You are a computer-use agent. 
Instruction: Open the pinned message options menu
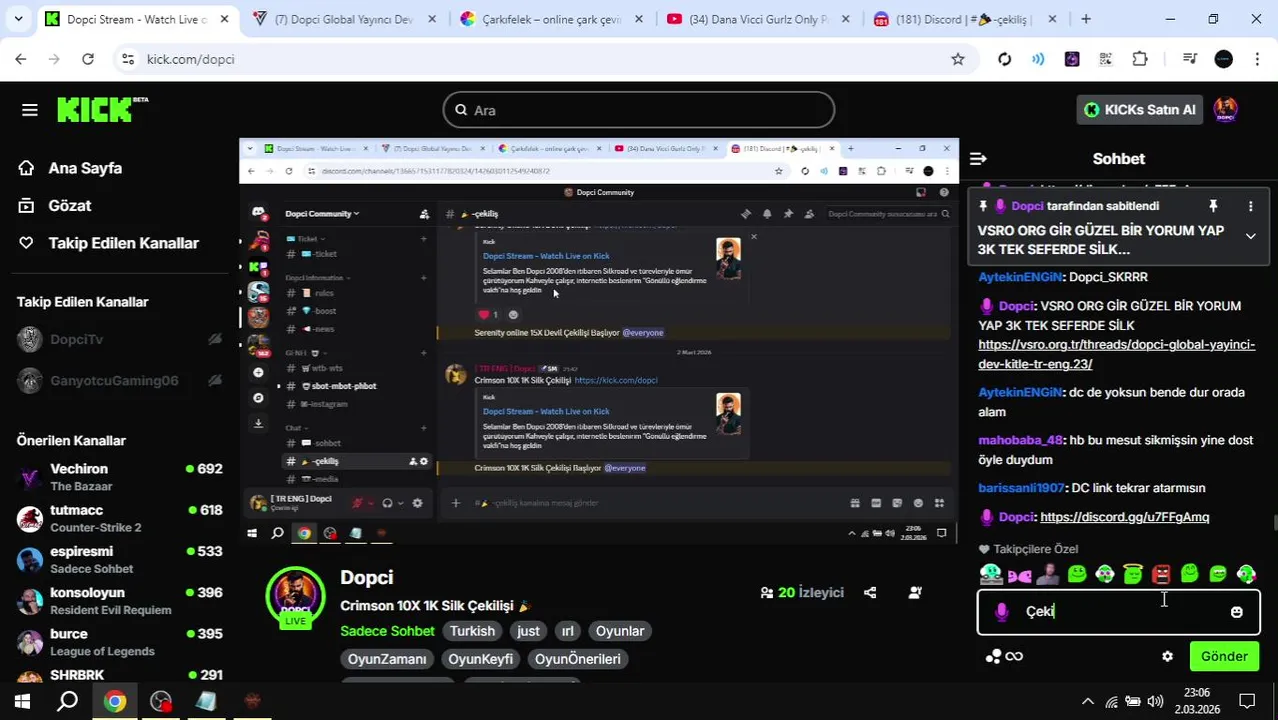tap(1250, 206)
